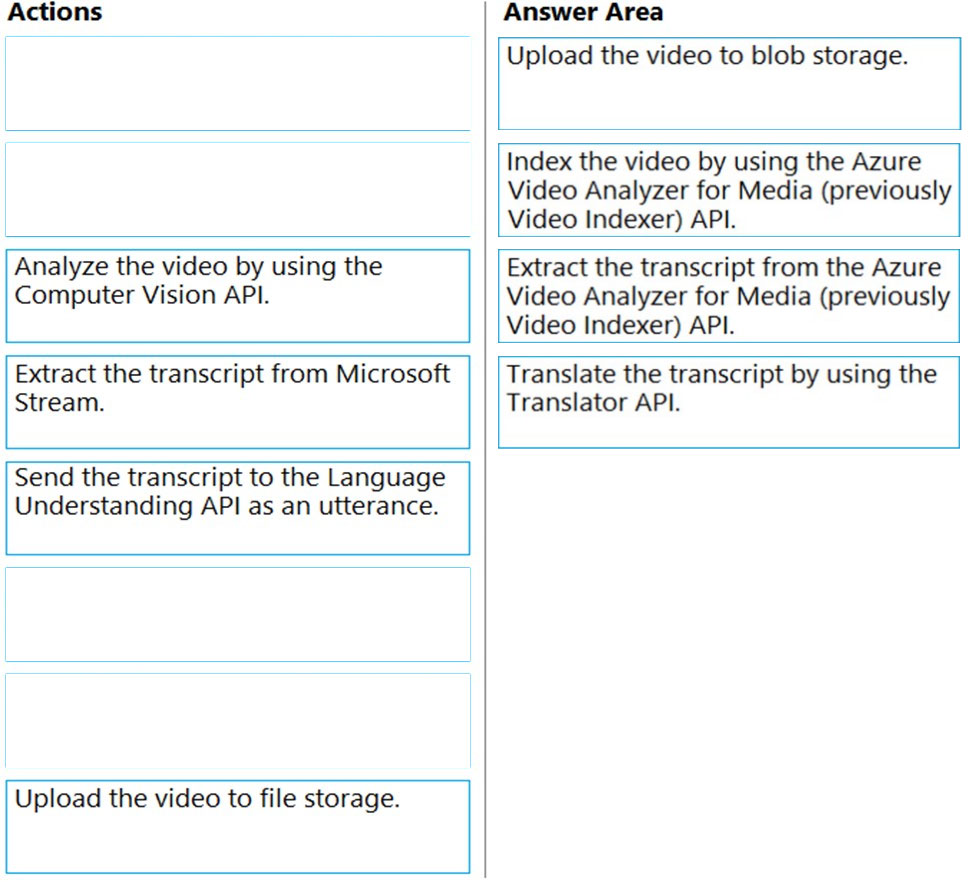The image size is (972, 882).
Task: Click the topmost empty slot under Actions
Action: point(238,84)
